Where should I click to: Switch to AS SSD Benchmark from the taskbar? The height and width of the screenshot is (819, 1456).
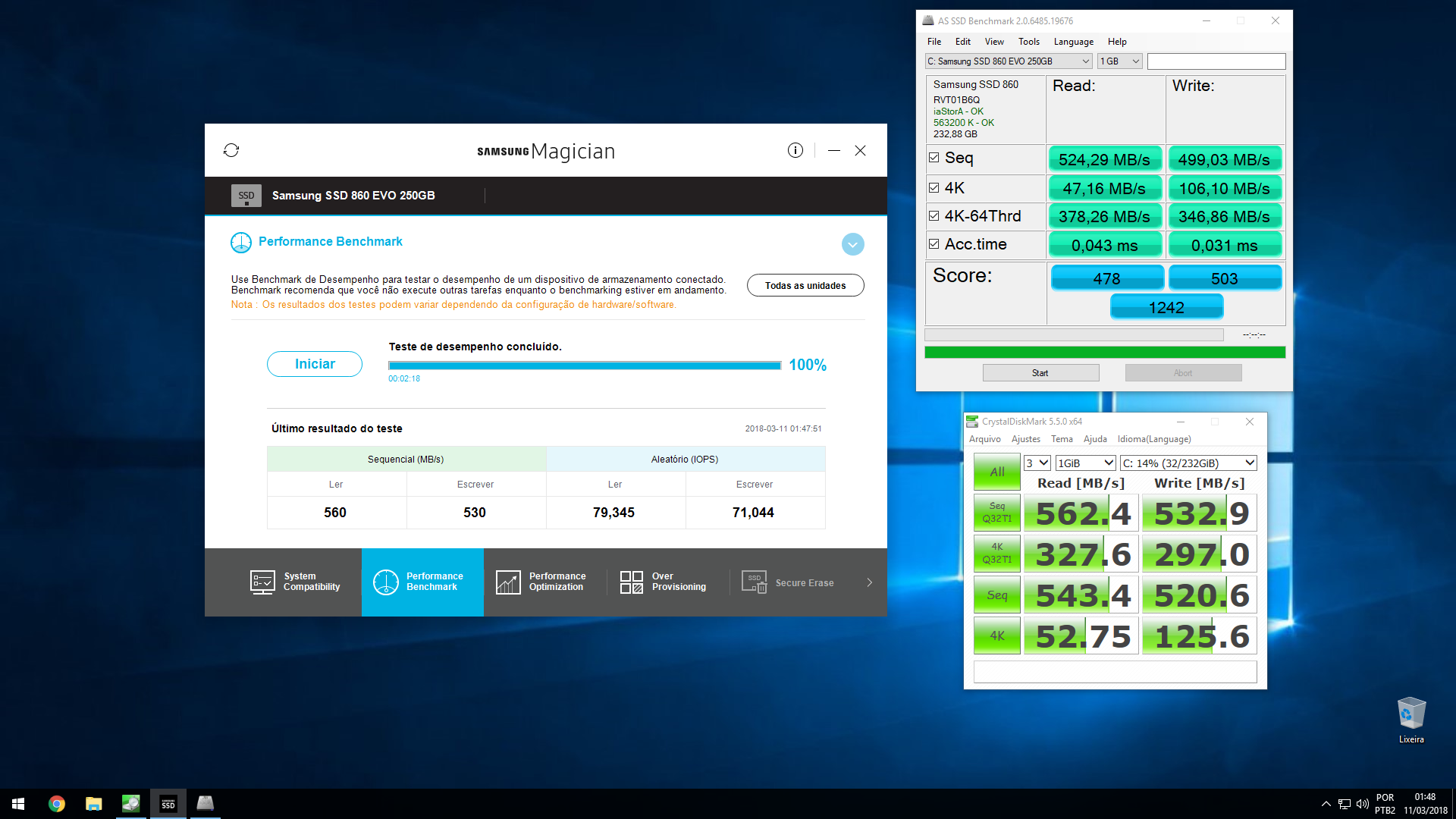tap(205, 804)
